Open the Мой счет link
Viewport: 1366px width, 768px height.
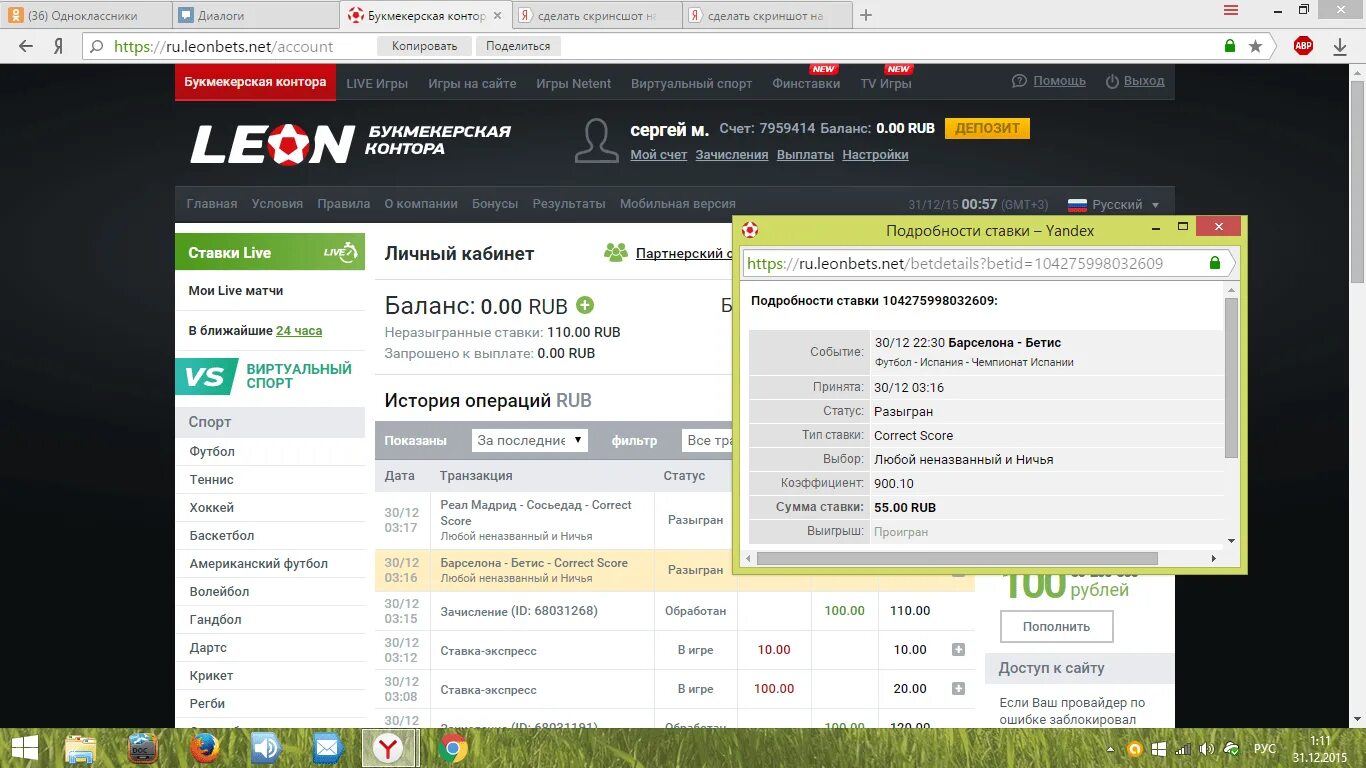tap(658, 155)
